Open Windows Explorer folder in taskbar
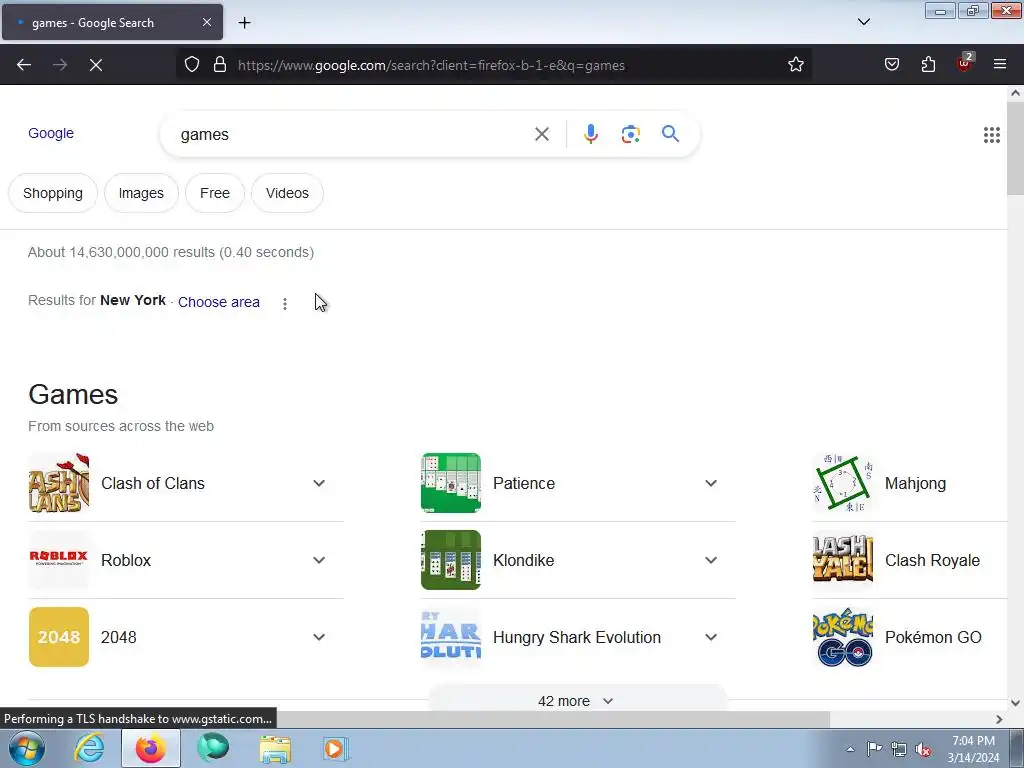The height and width of the screenshot is (768, 1024). 275,748
